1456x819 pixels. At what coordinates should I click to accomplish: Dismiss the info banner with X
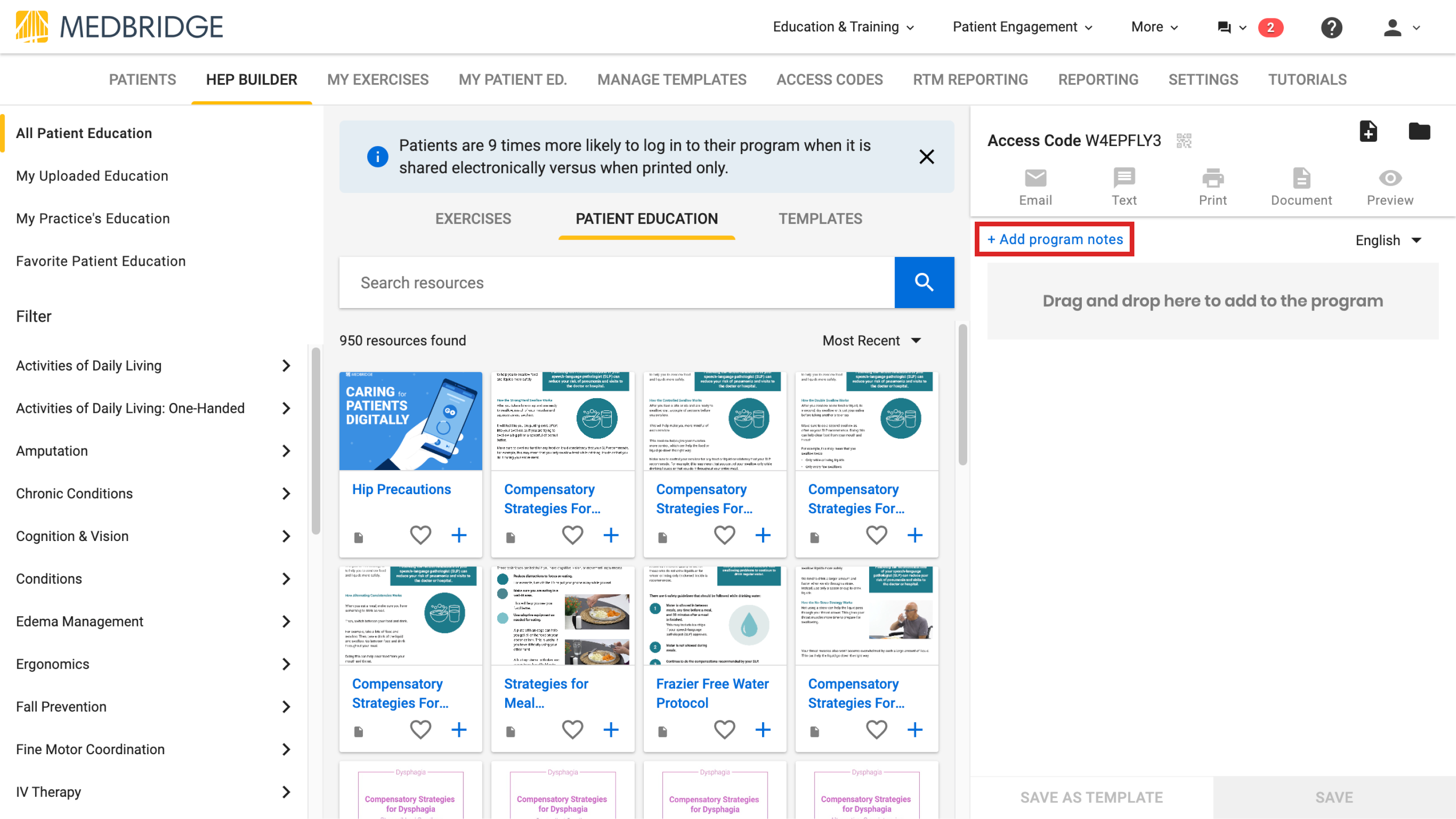(x=926, y=156)
